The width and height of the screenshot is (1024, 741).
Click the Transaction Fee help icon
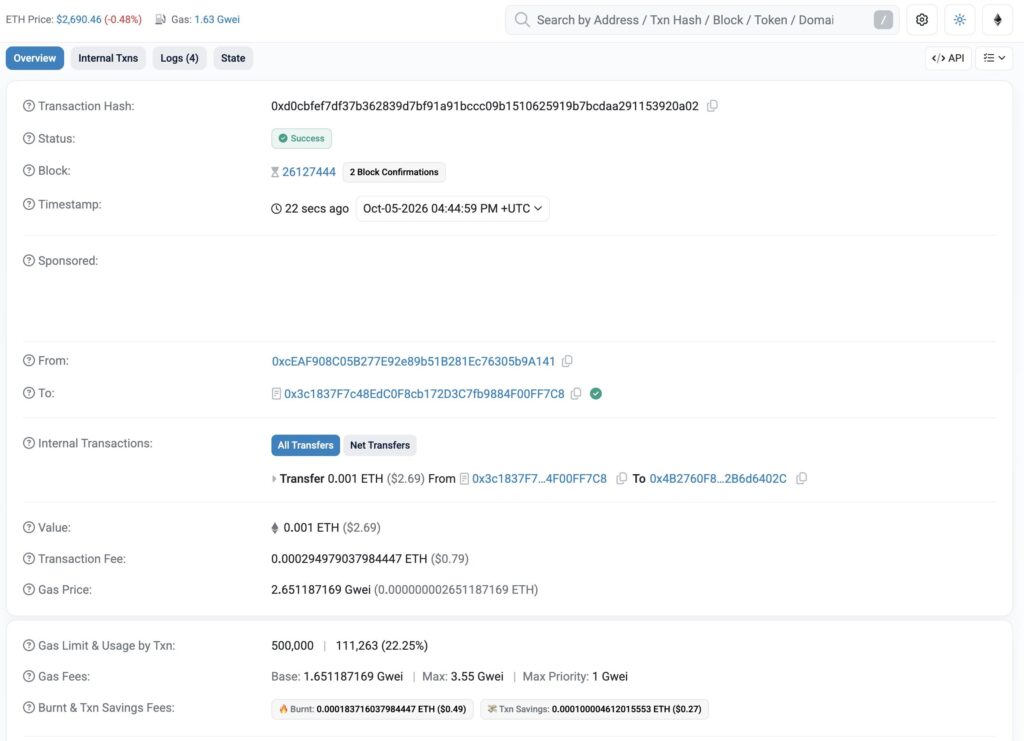pos(29,559)
